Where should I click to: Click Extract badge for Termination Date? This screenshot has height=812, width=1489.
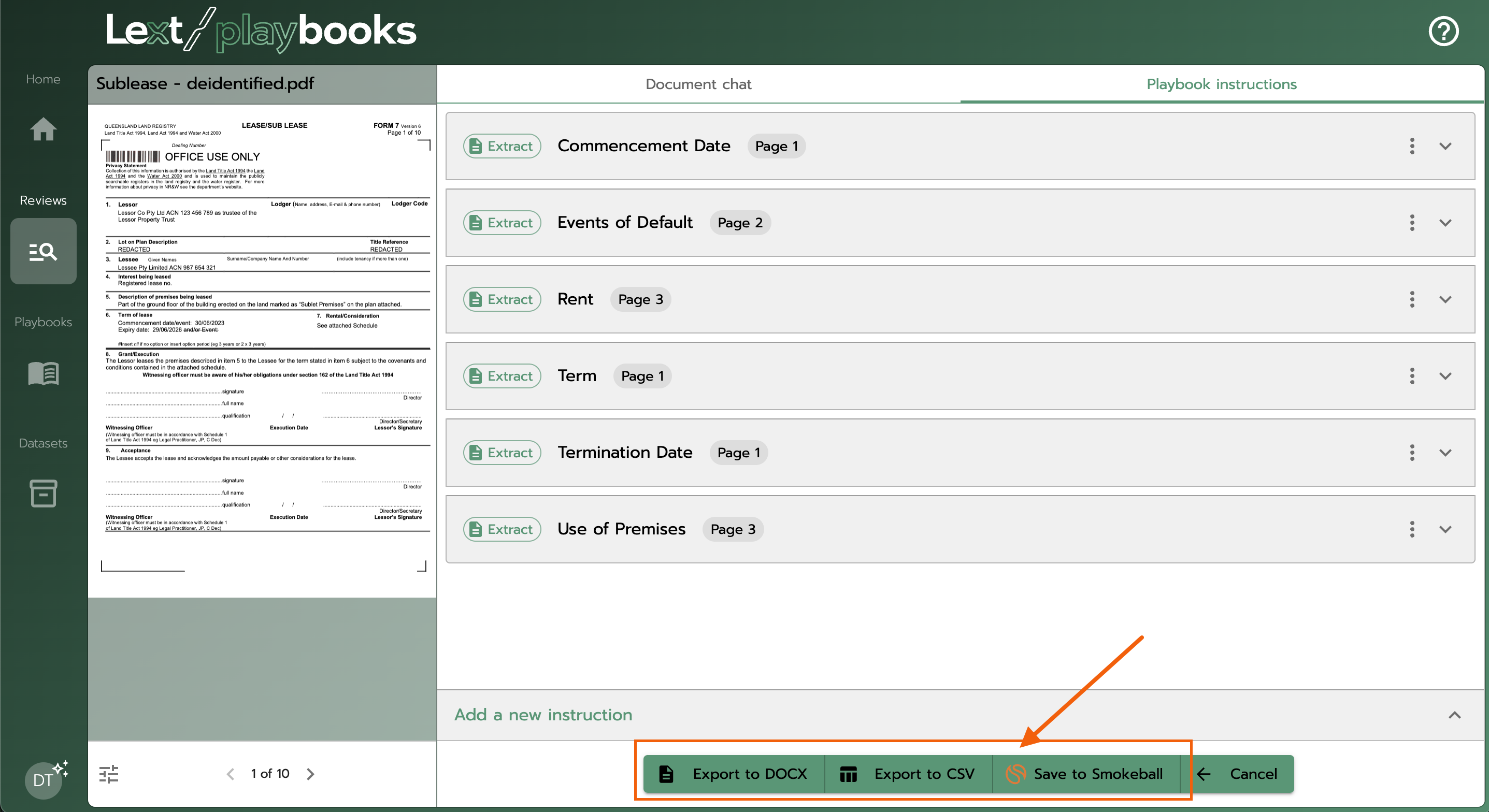[x=502, y=453]
